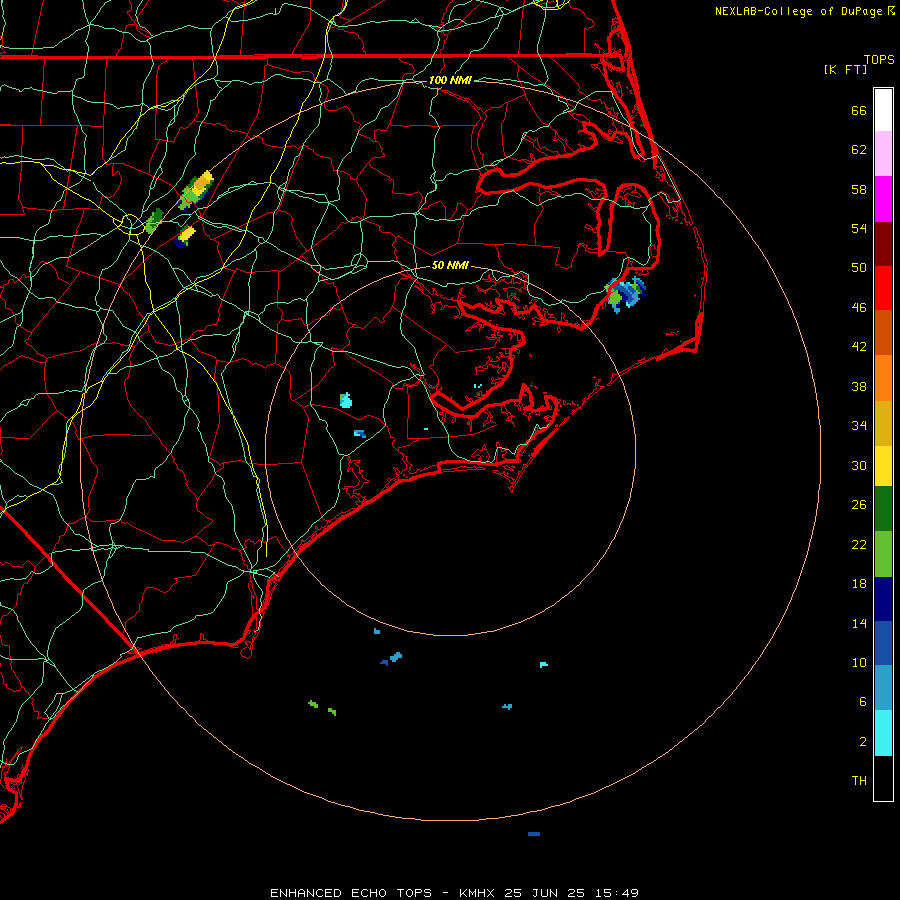This screenshot has width=900, height=900.
Task: Click the lone blue echo below outer ring
Action: pyautogui.click(x=534, y=833)
